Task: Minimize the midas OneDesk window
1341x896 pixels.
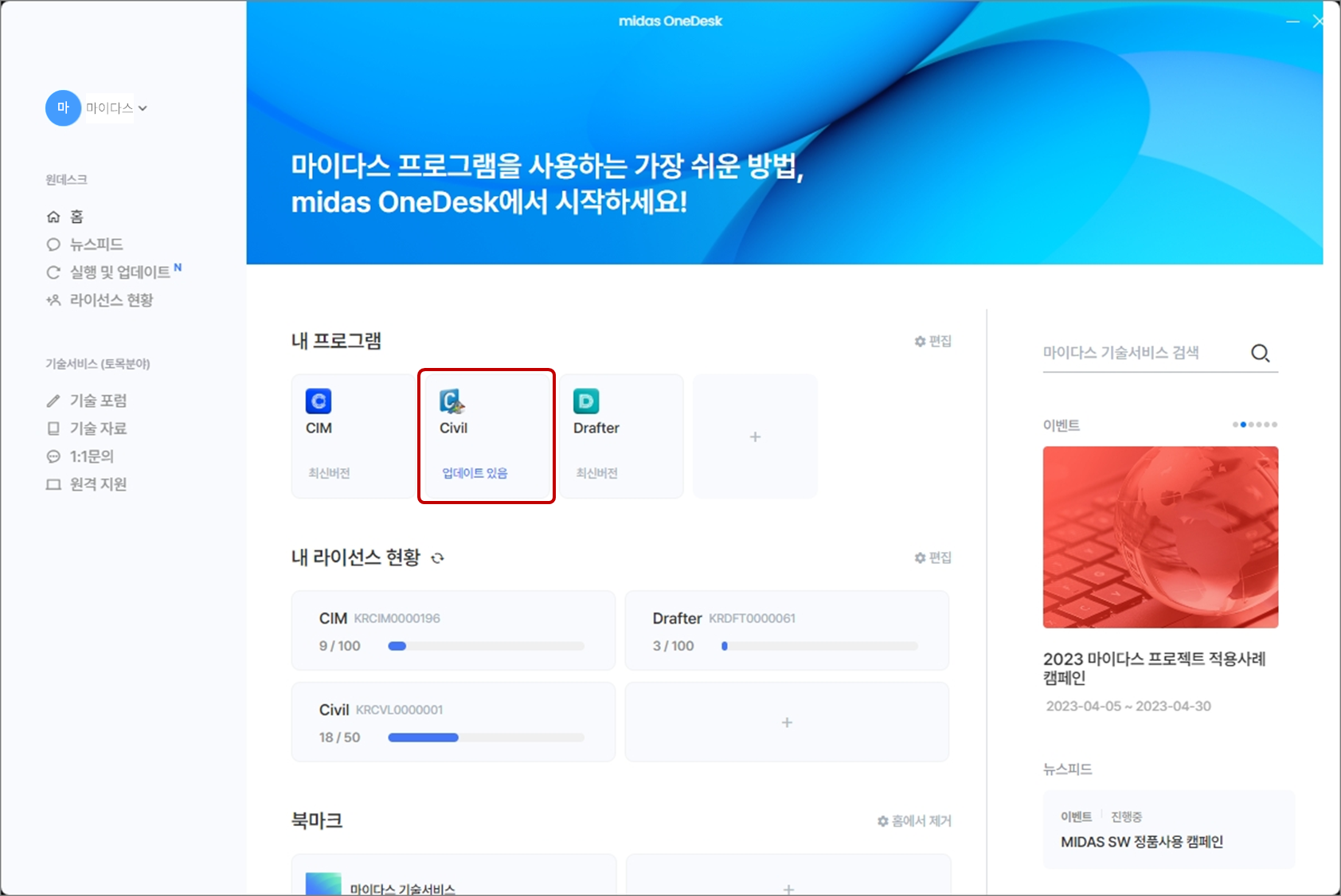Action: (1292, 22)
